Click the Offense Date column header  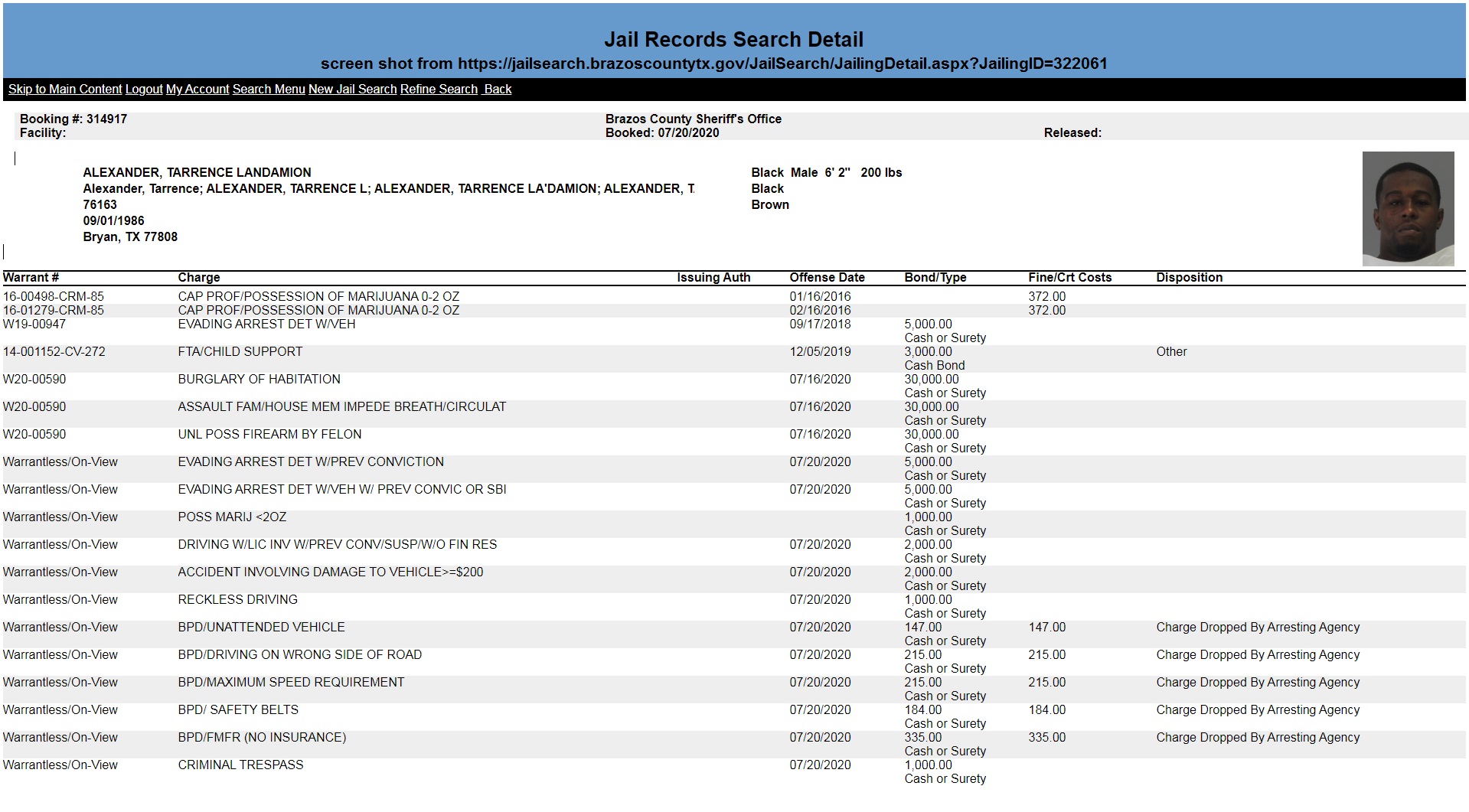pyautogui.click(x=828, y=277)
